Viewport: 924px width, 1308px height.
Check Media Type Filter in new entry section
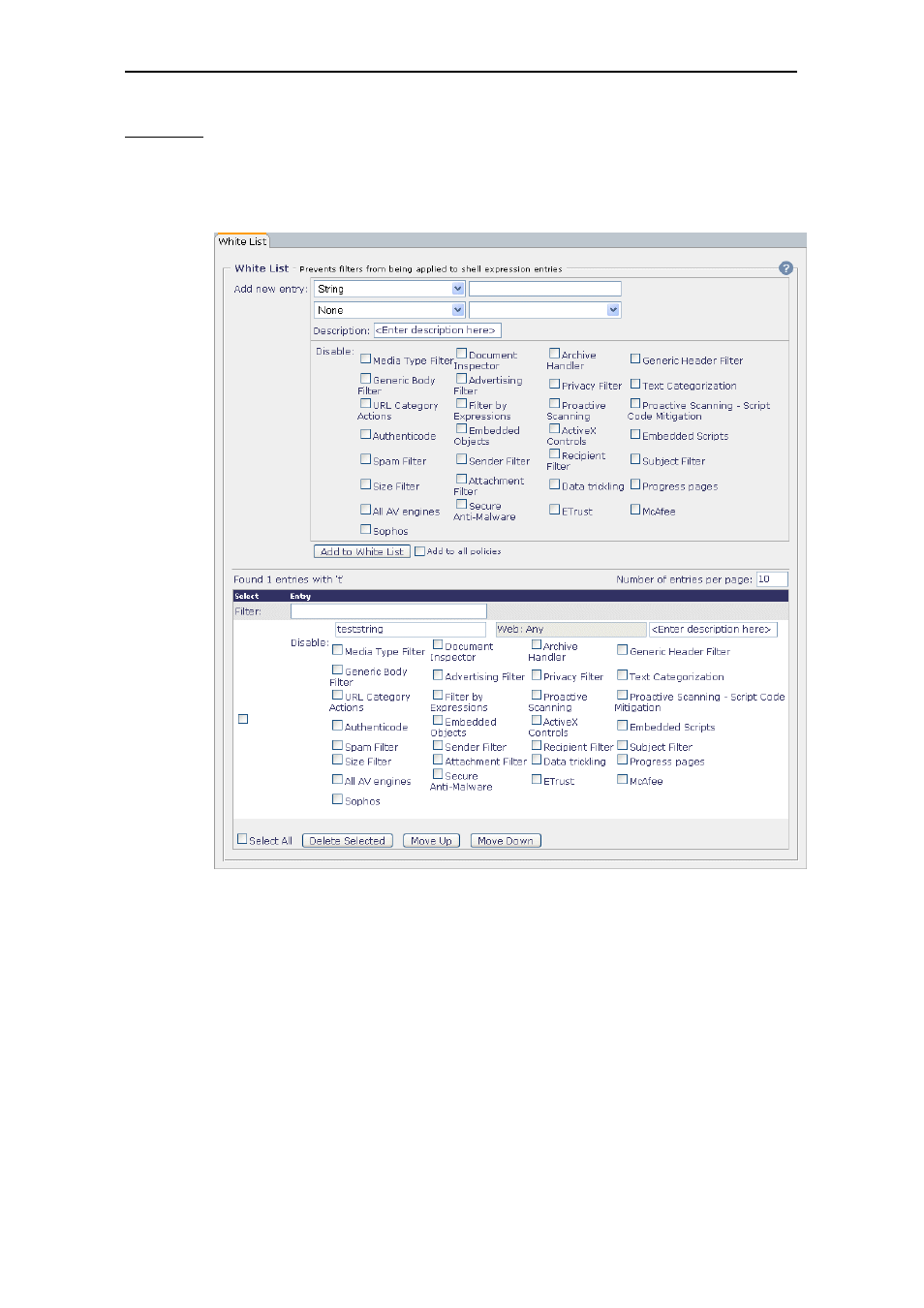coord(366,358)
